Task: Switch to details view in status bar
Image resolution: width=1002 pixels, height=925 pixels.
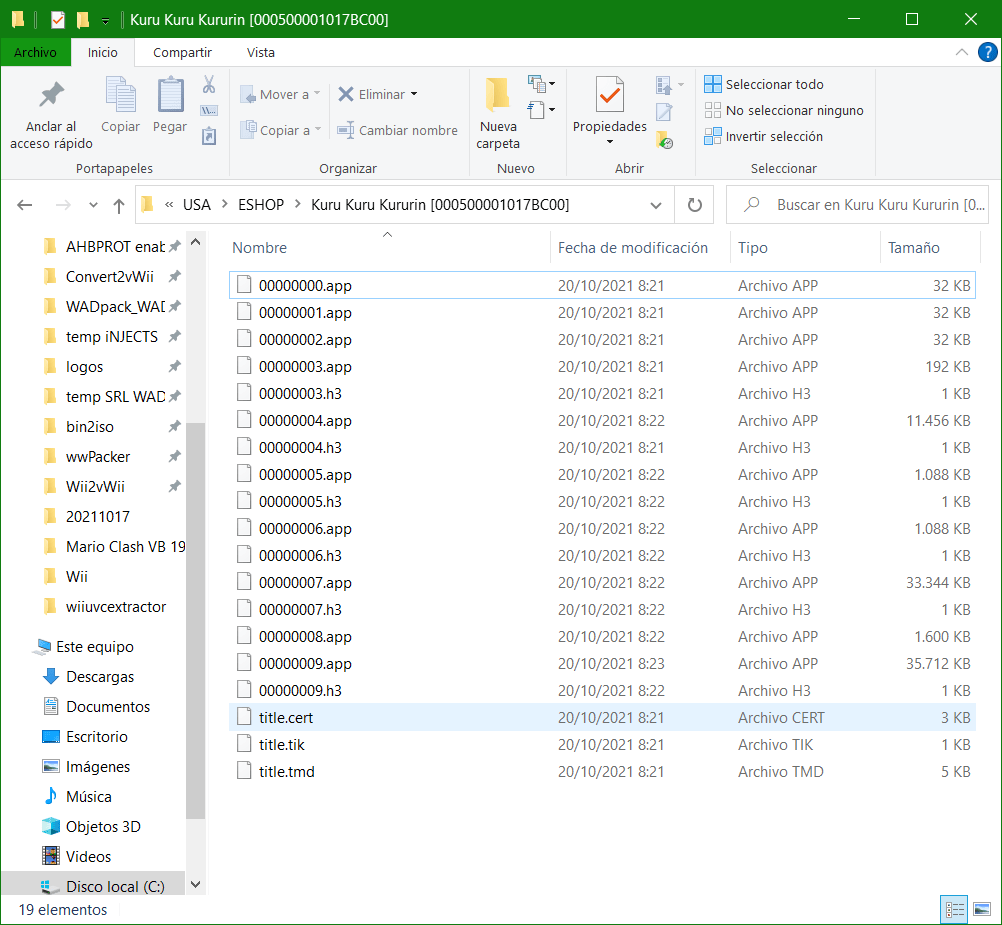Action: pyautogui.click(x=955, y=909)
